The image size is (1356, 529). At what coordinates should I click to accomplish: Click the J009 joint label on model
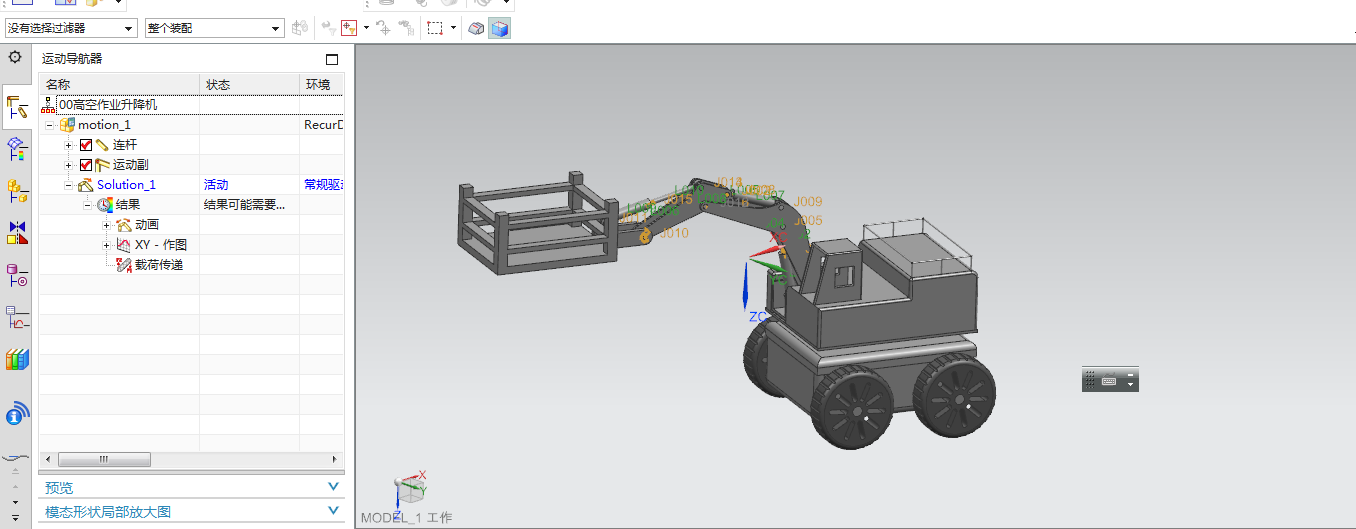coord(808,202)
